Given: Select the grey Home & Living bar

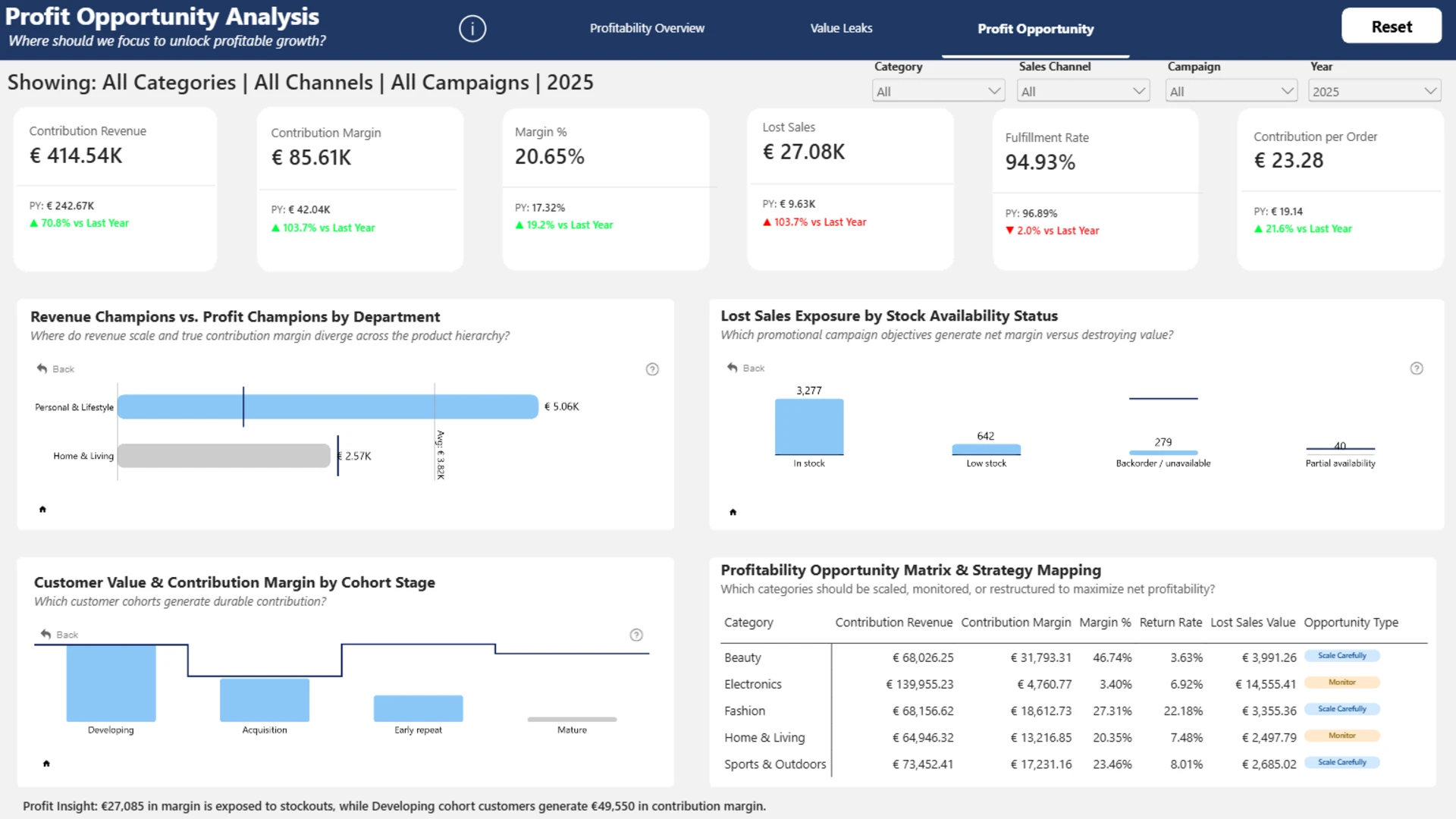Looking at the screenshot, I should tap(224, 456).
